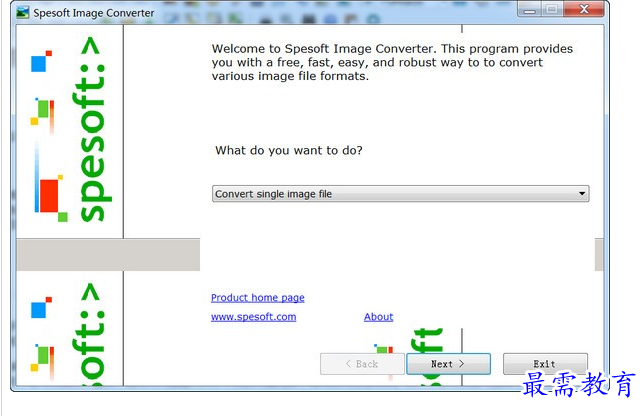The width and height of the screenshot is (644, 416).
Task: Open the Product home page link
Action: (x=258, y=298)
